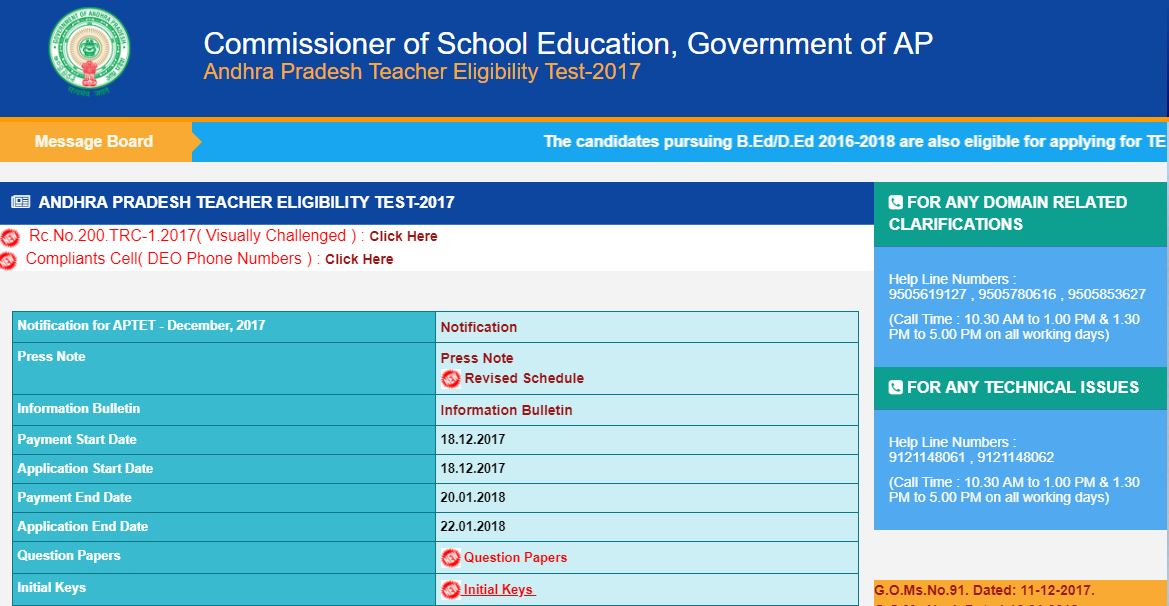Open the Information Bulletin link
This screenshot has width=1169, height=606.
point(506,410)
